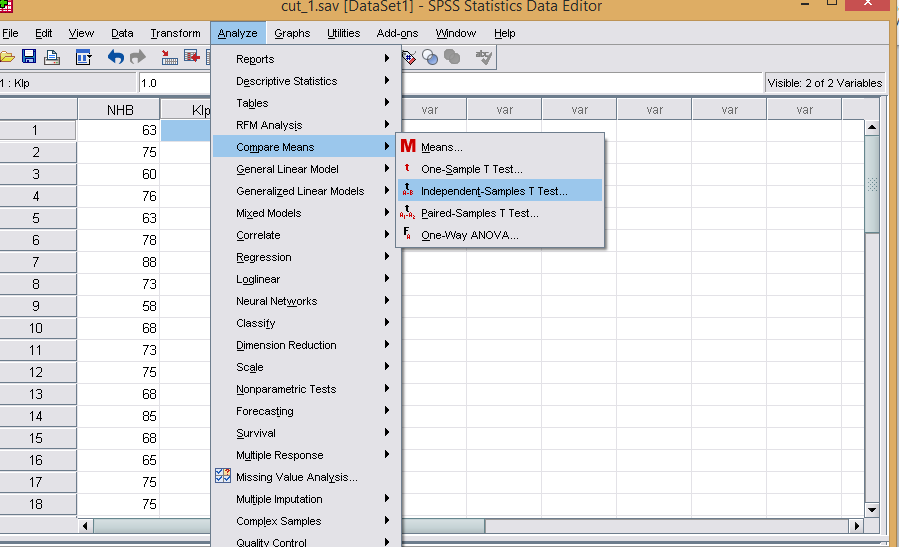Viewport: 899px width, 547px height.
Task: Open the Graphs menu
Action: 292,33
